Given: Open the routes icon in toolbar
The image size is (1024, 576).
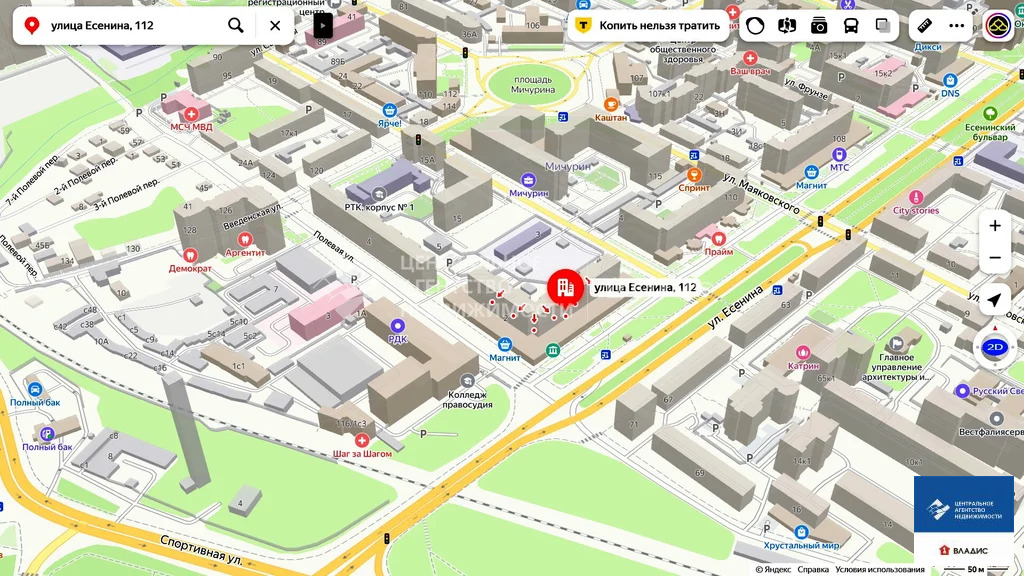Looking at the screenshot, I should 787,25.
